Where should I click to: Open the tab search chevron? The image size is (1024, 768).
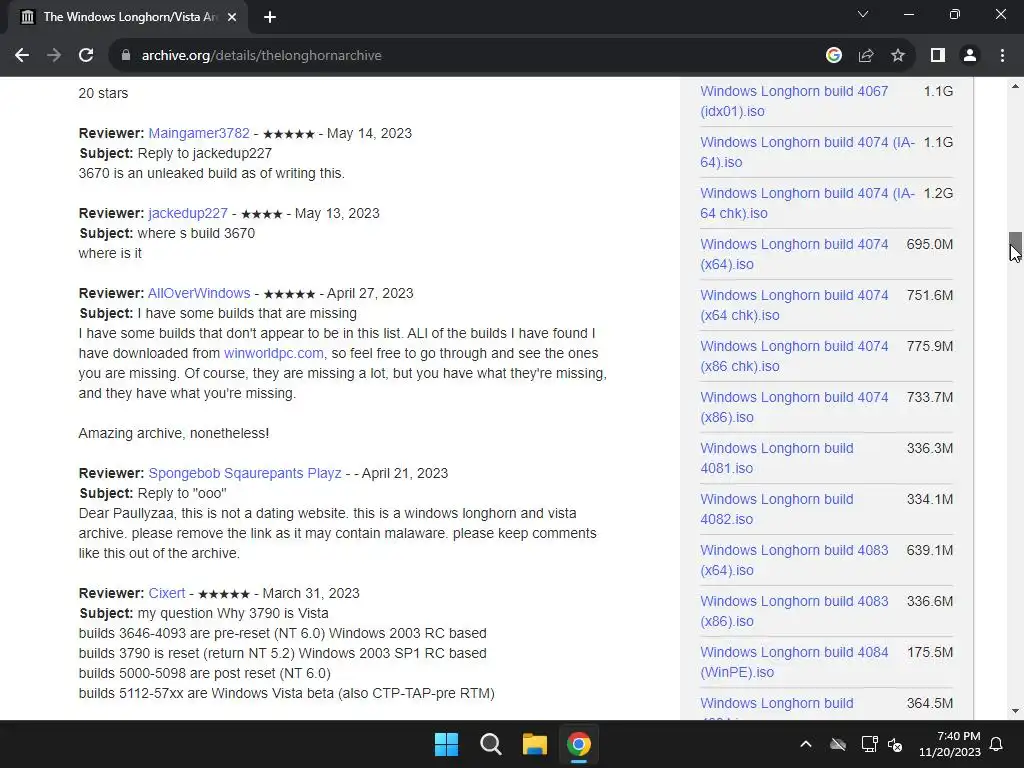coord(863,14)
